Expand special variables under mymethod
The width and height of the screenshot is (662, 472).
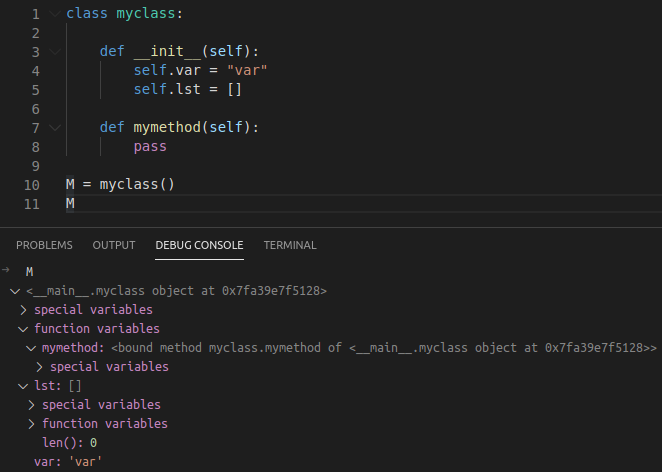tap(40, 367)
